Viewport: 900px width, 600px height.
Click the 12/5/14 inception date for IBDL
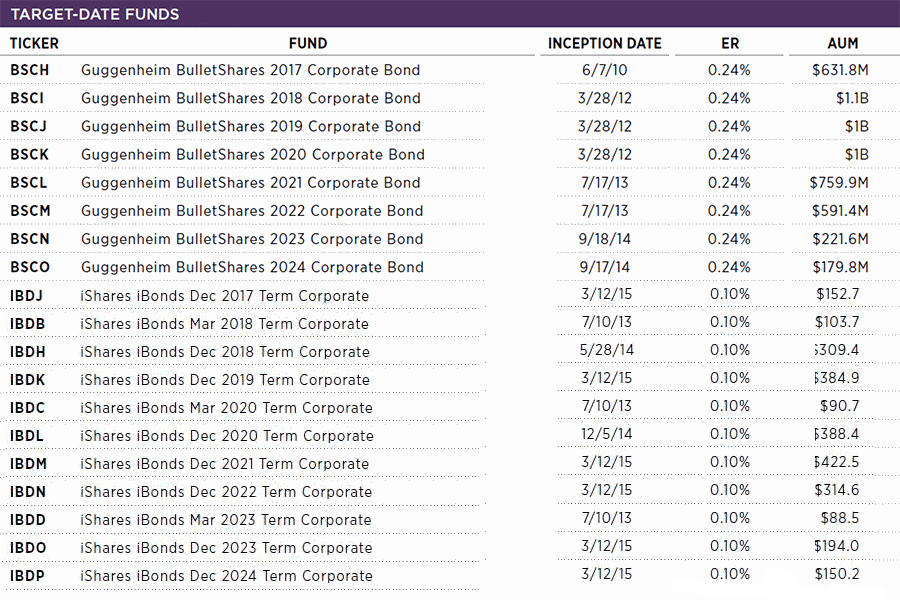pos(605,434)
